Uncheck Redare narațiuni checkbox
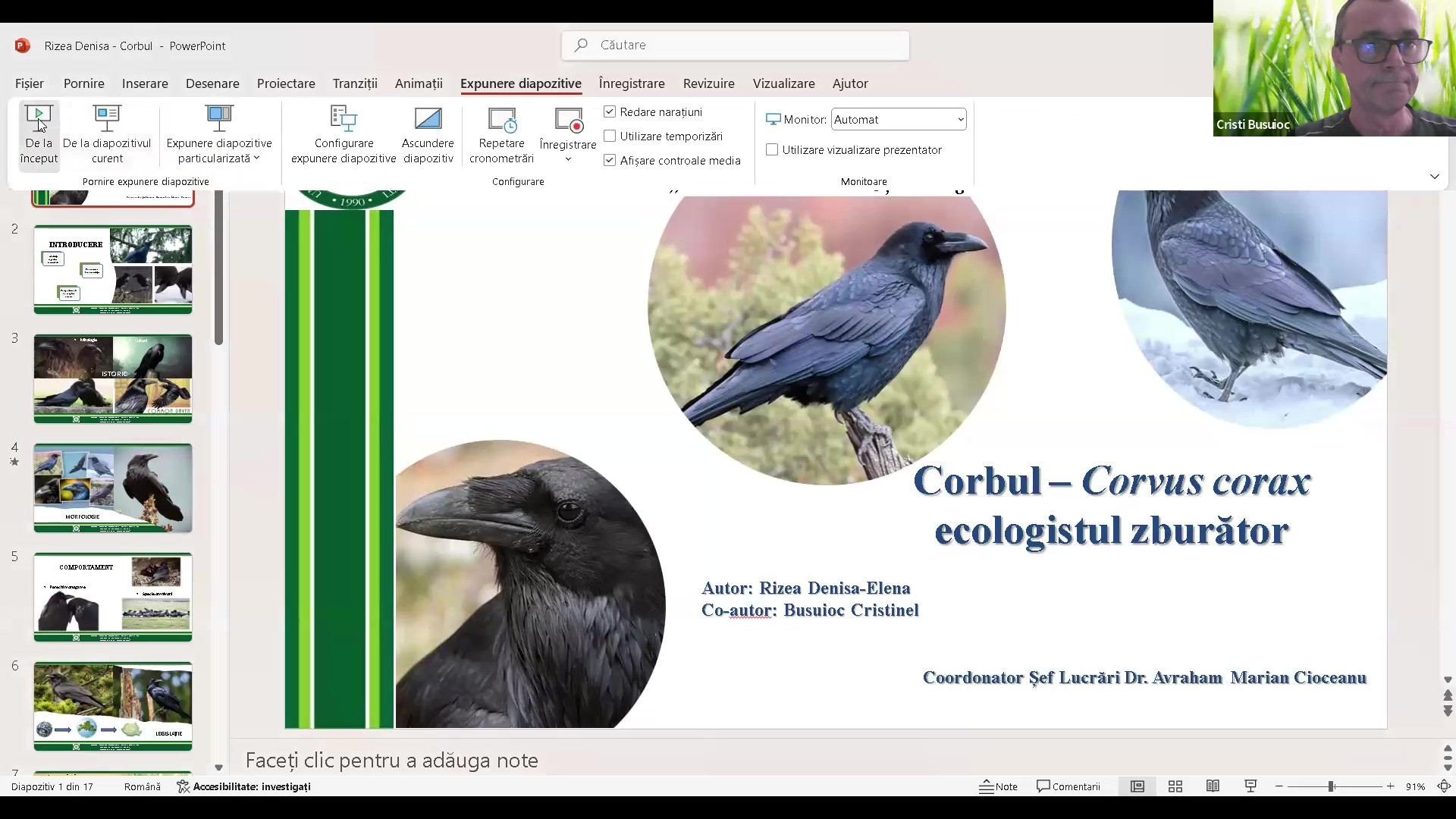The width and height of the screenshot is (1456, 819). (610, 111)
